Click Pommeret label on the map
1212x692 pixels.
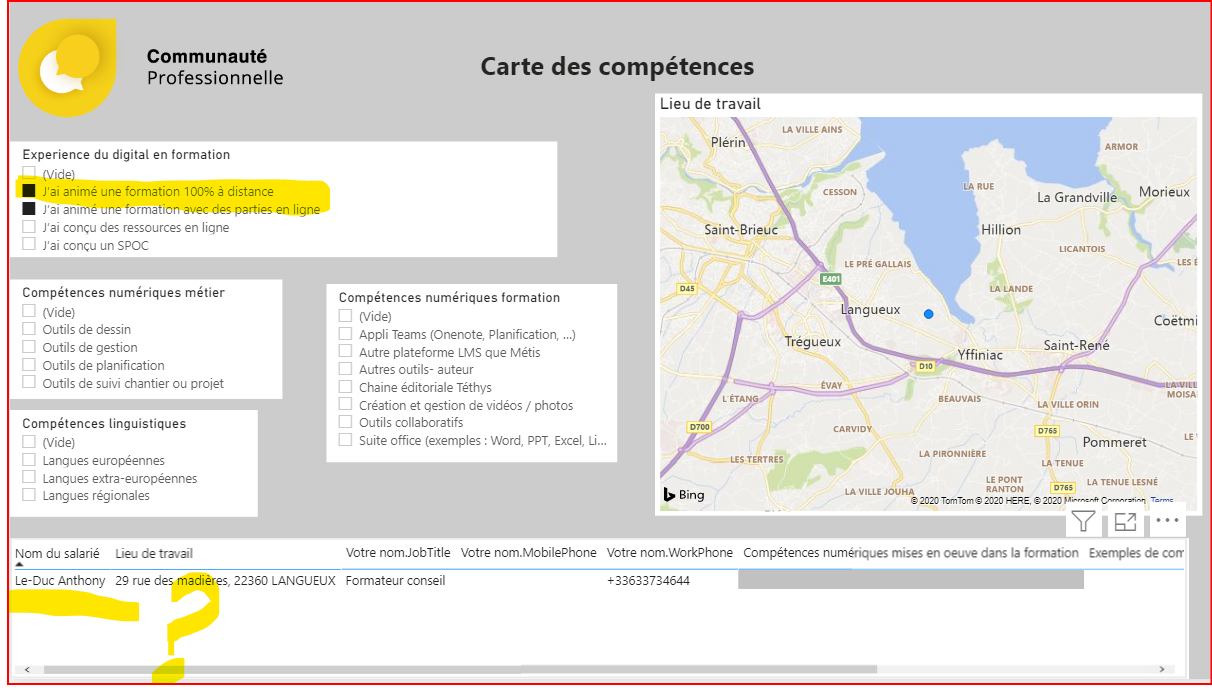pos(1115,442)
